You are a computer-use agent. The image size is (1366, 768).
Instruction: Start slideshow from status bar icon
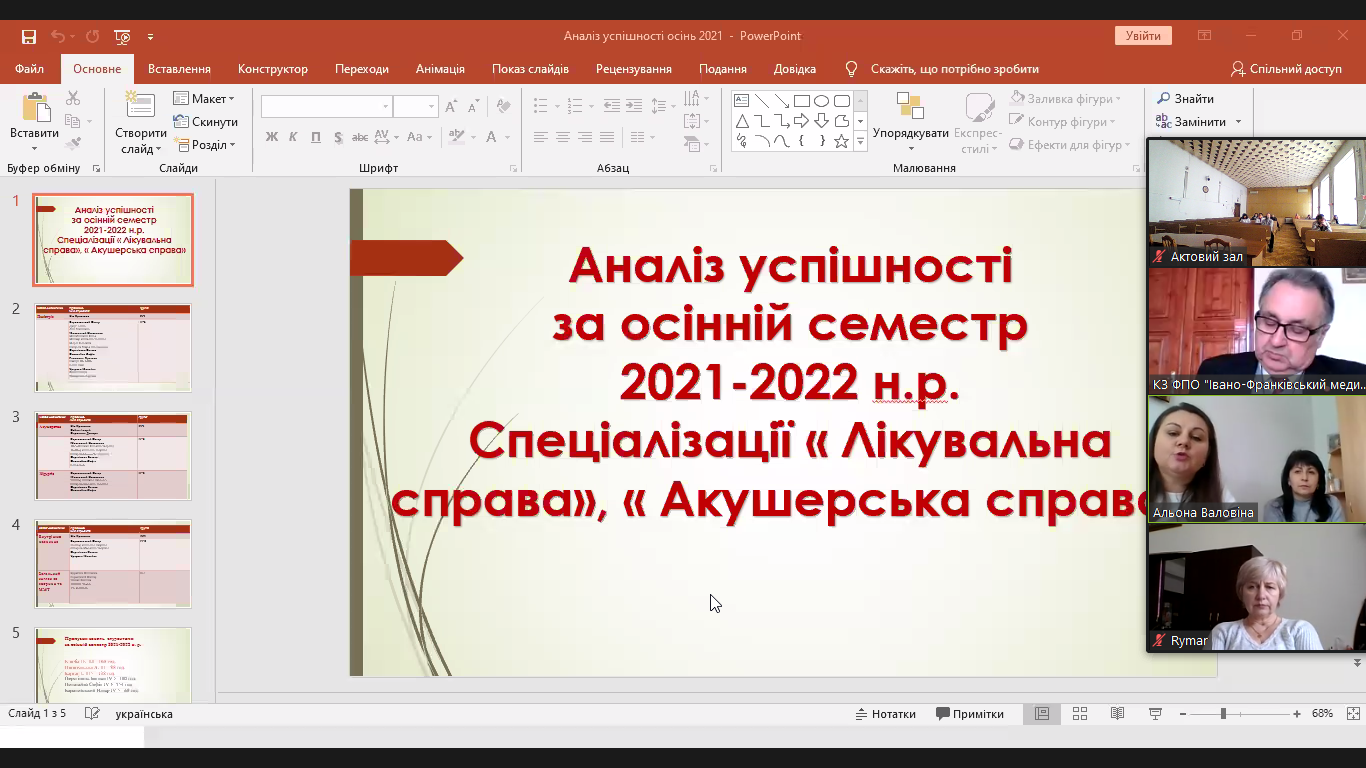tap(1155, 714)
